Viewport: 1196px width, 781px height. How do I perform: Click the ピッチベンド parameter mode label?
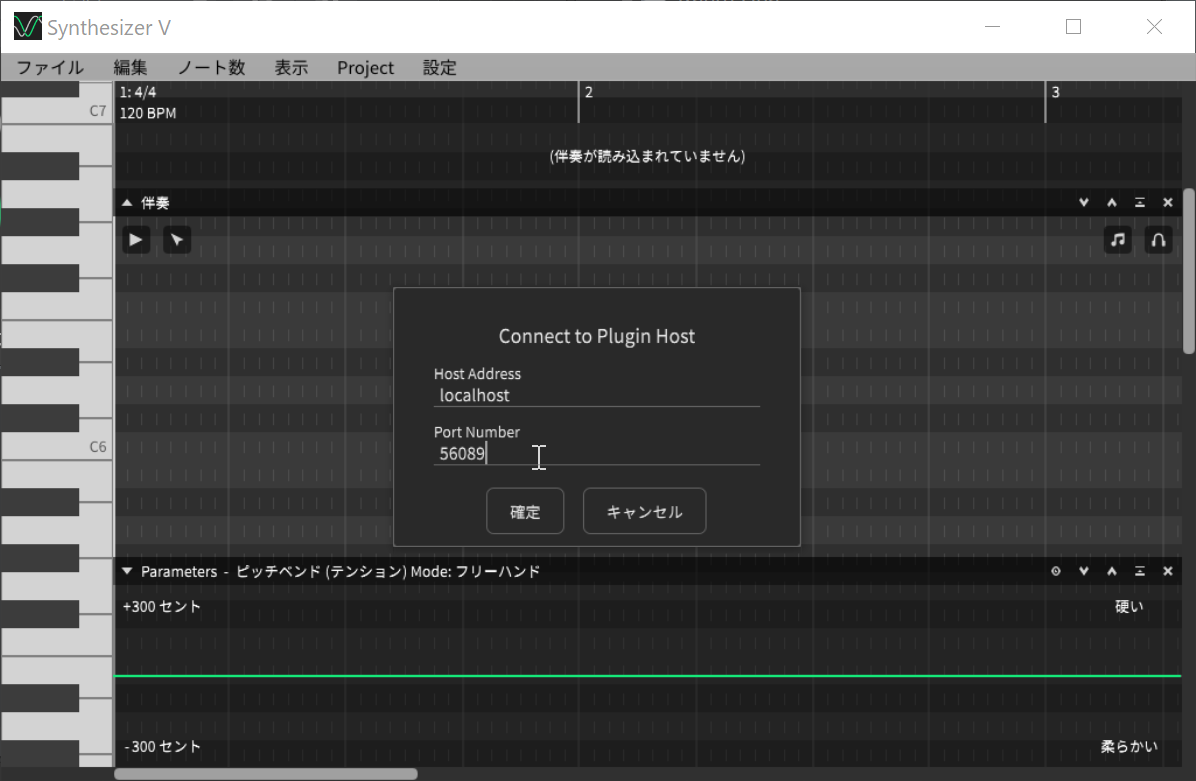[x=388, y=571]
